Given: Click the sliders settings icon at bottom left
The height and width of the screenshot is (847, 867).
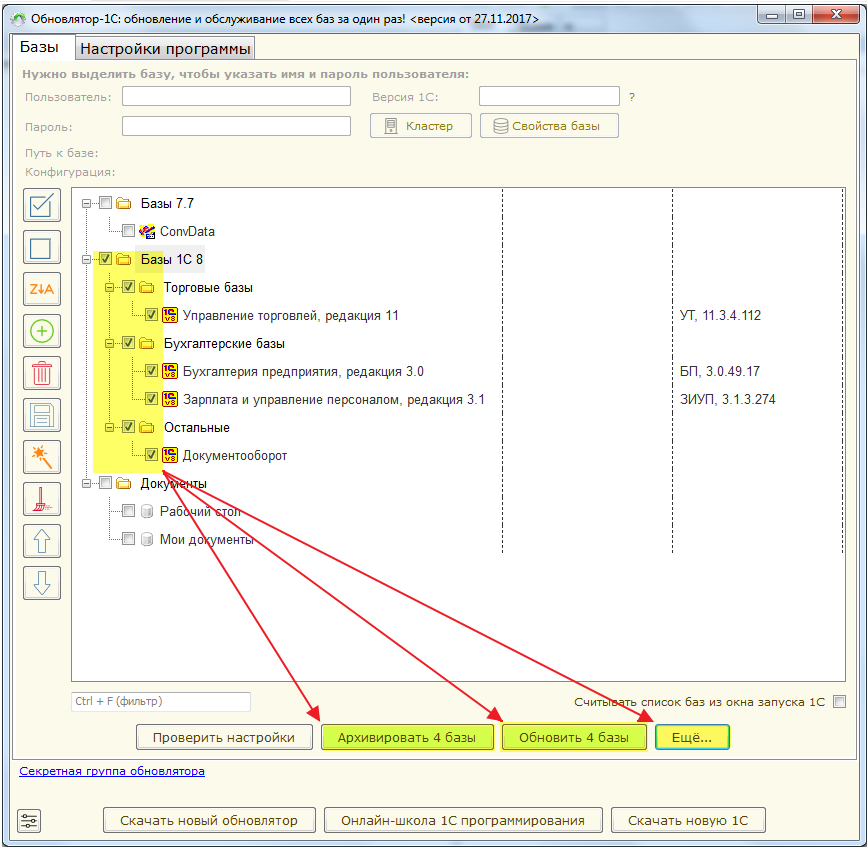Looking at the screenshot, I should (x=29, y=821).
